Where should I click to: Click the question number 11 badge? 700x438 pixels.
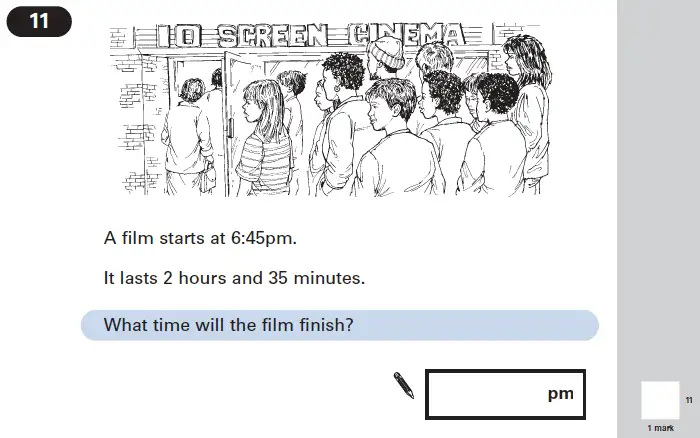click(x=39, y=21)
